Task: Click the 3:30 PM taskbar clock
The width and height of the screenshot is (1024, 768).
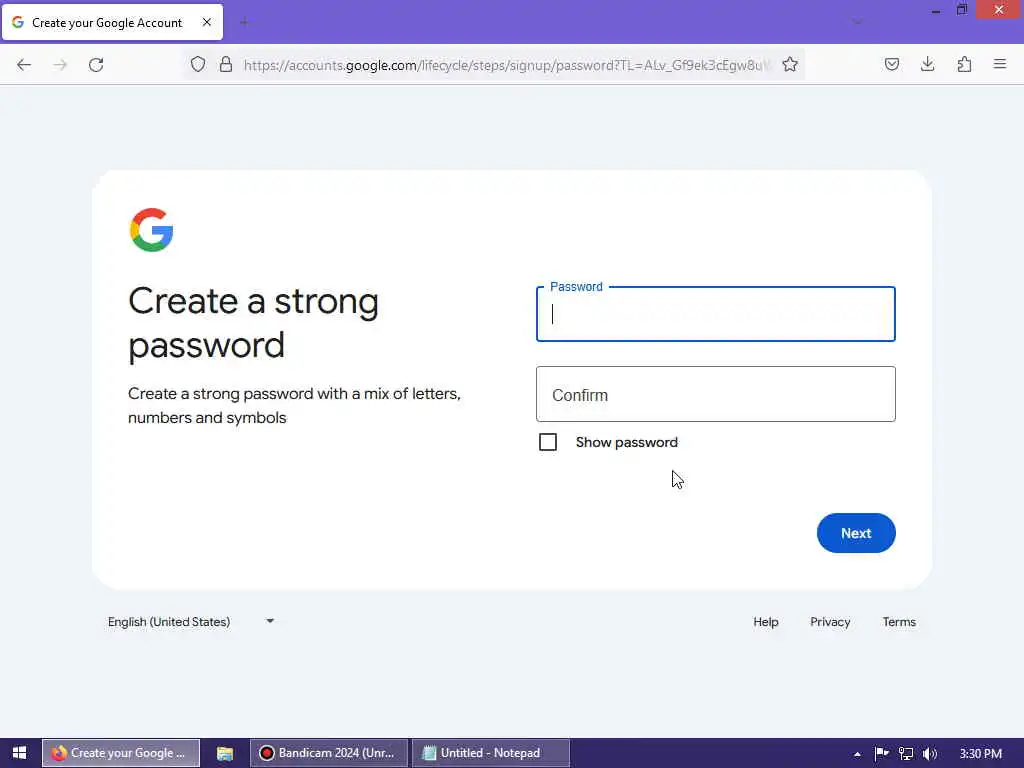Action: (980, 754)
